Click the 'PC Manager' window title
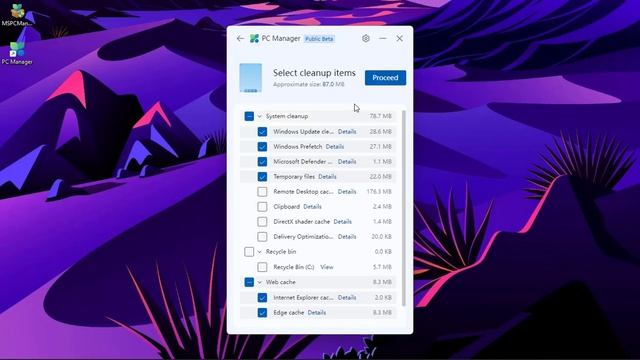The image size is (640, 360). click(x=281, y=38)
